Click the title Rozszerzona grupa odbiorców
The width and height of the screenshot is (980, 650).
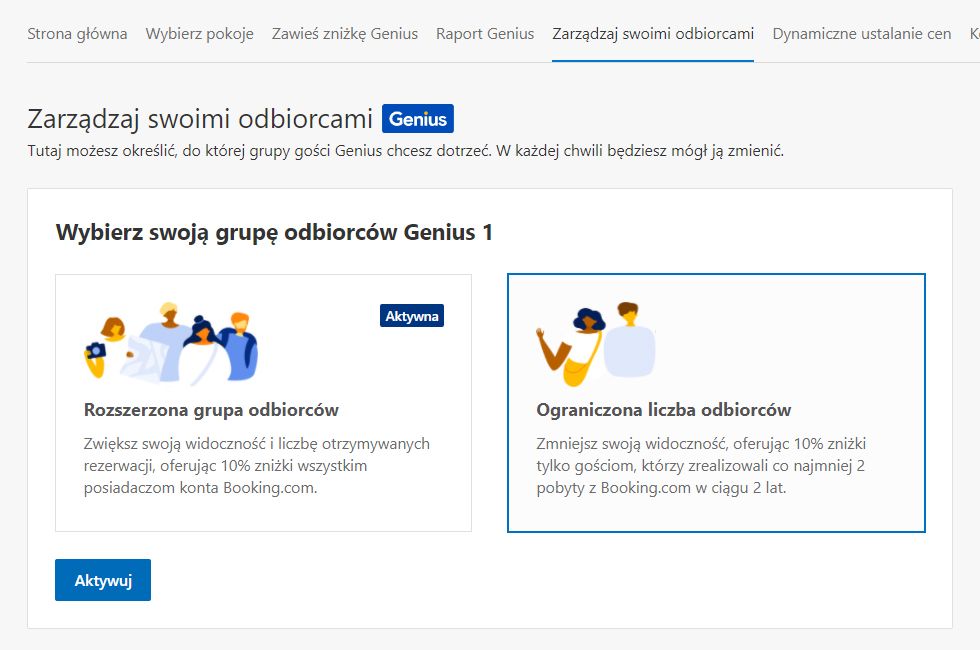[211, 410]
